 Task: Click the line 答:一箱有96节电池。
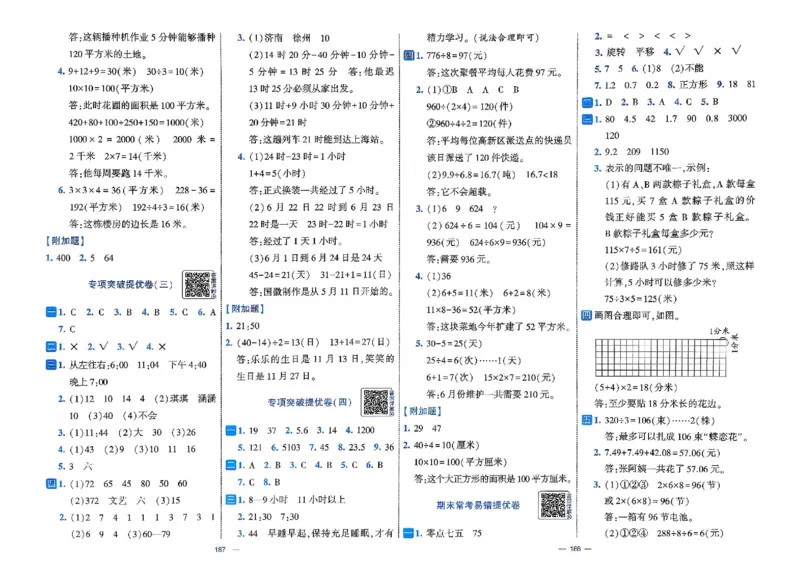click(649, 517)
